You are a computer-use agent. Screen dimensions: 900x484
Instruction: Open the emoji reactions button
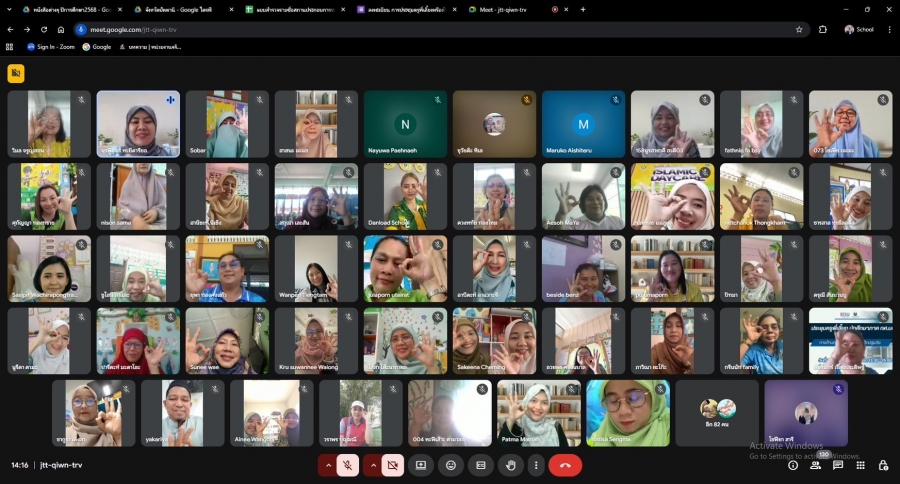click(x=451, y=465)
